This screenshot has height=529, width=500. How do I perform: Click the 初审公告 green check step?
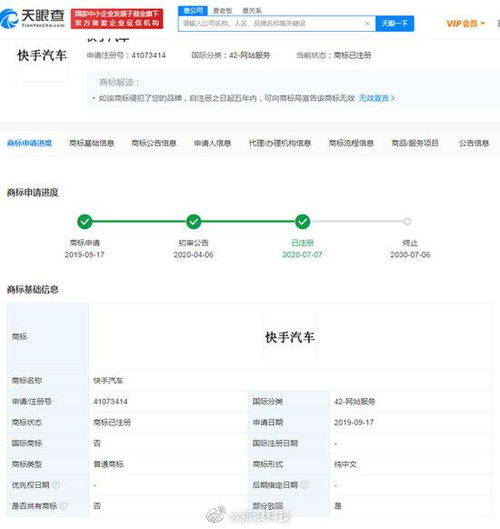pos(194,222)
